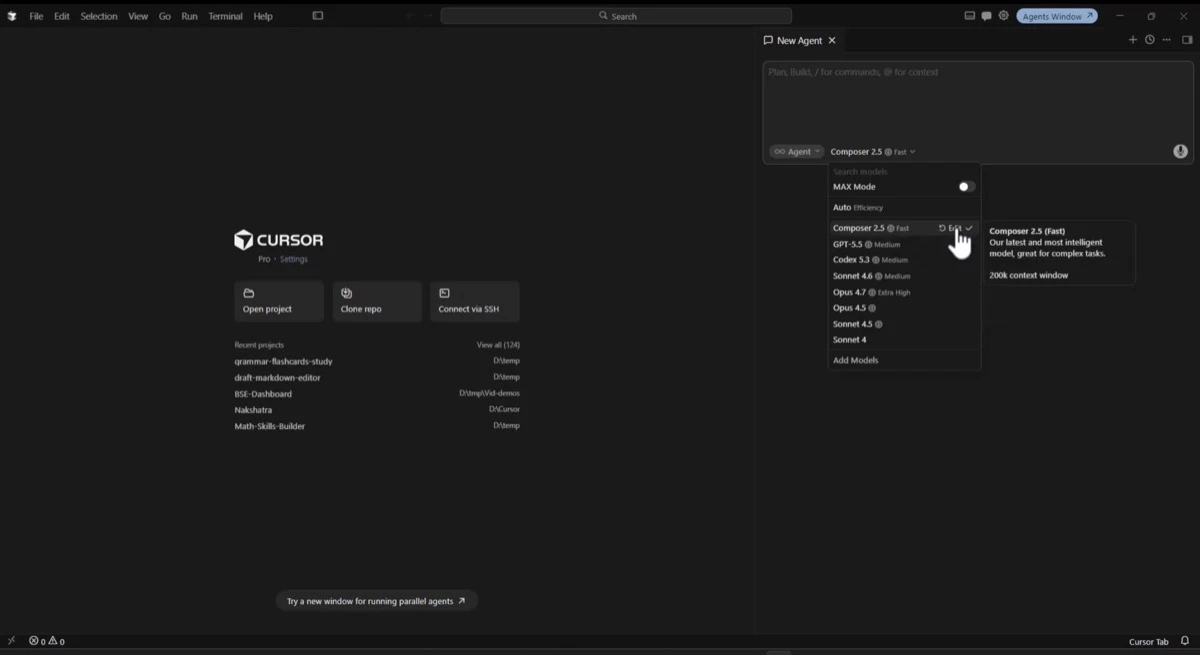Select Codex 5.3 Medium model
This screenshot has height=655, width=1200.
click(x=904, y=260)
